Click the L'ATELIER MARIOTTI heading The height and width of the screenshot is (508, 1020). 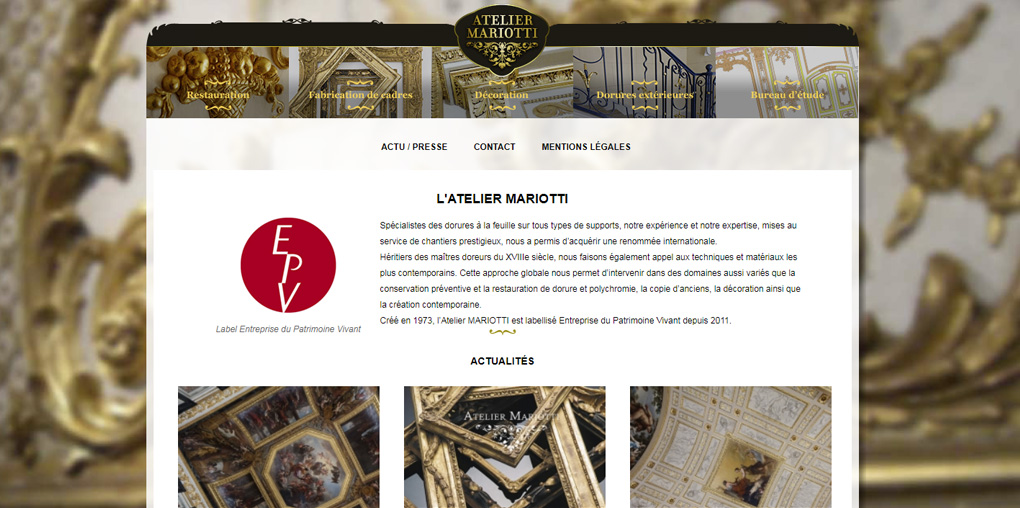pos(502,199)
